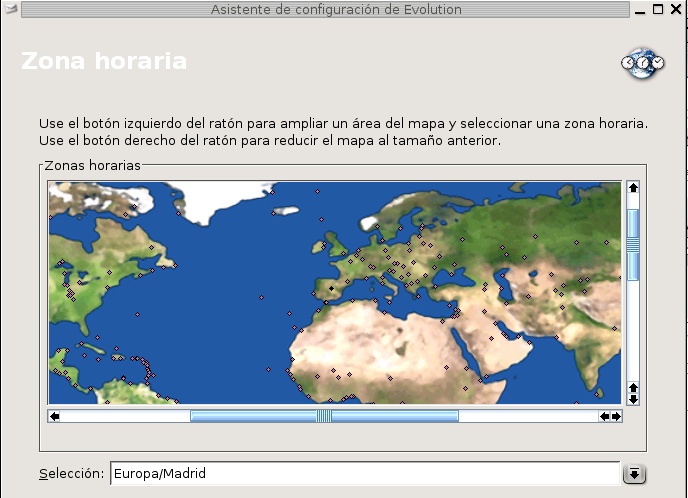Click the left arrow at the horizontal scrollbar's left end
Screen dimensions: 688x498
pyautogui.click(x=55, y=416)
